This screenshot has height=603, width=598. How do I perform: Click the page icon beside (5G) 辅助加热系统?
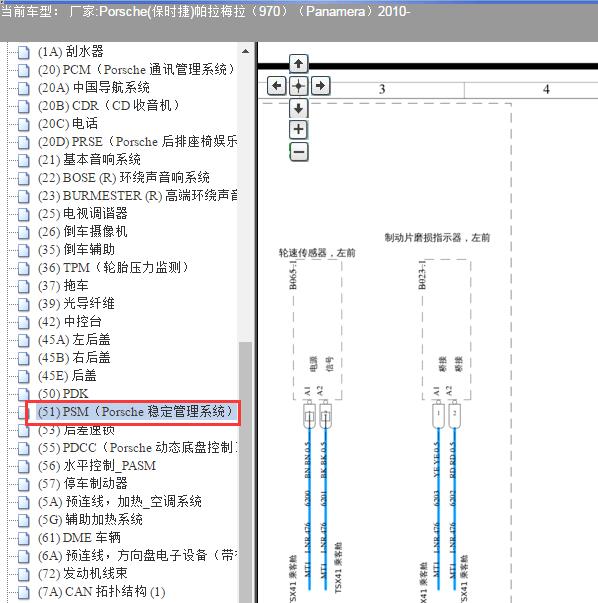[x=23, y=520]
